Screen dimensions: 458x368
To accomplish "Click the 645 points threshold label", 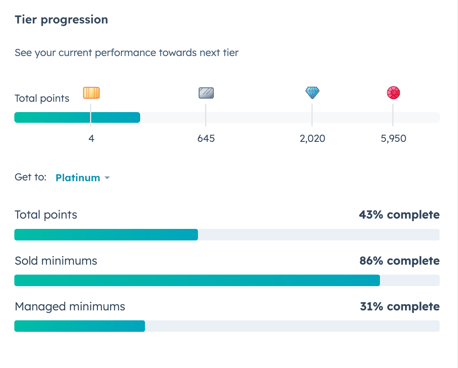I will coord(206,138).
